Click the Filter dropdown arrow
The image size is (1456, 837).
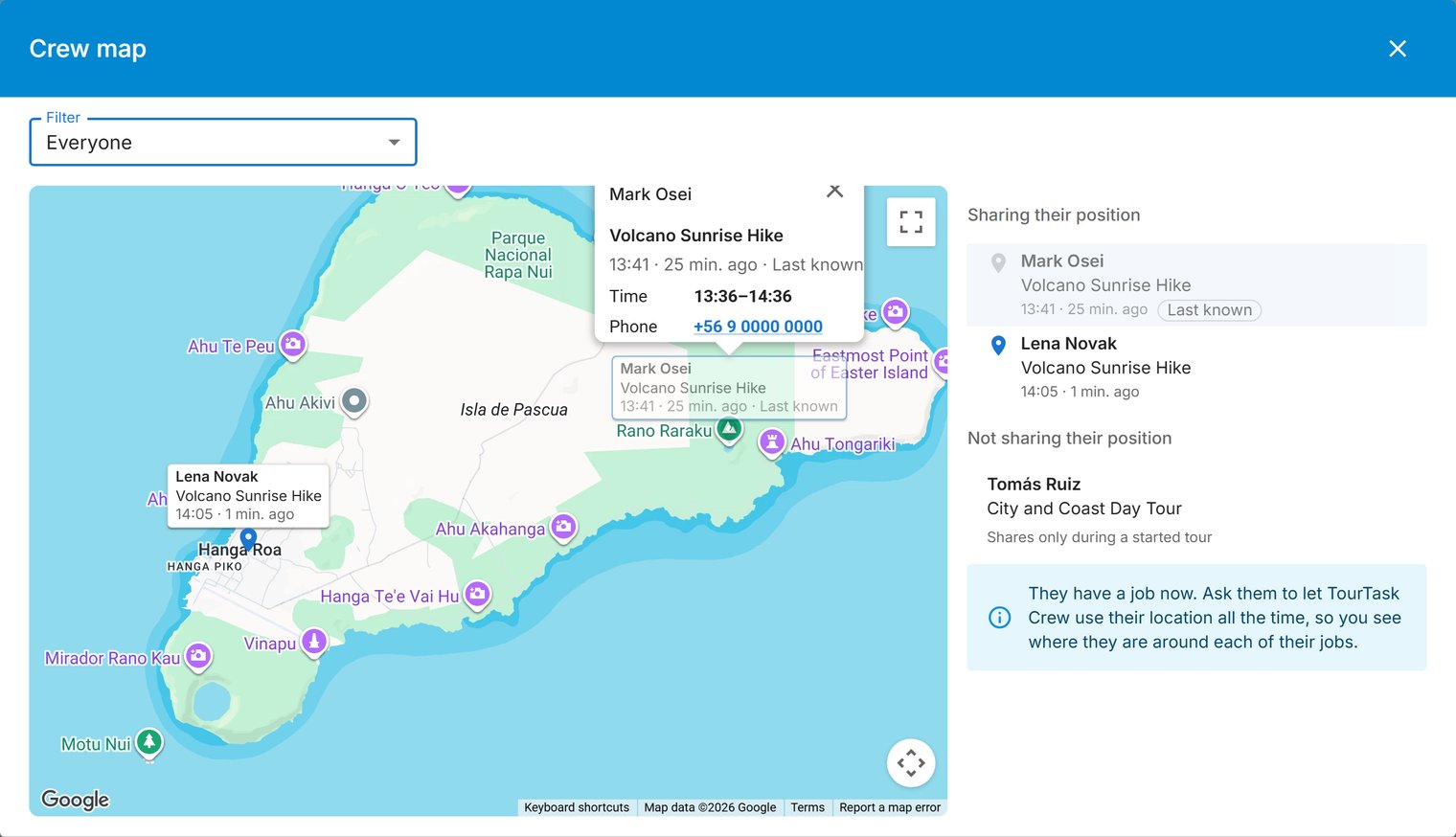point(394,143)
